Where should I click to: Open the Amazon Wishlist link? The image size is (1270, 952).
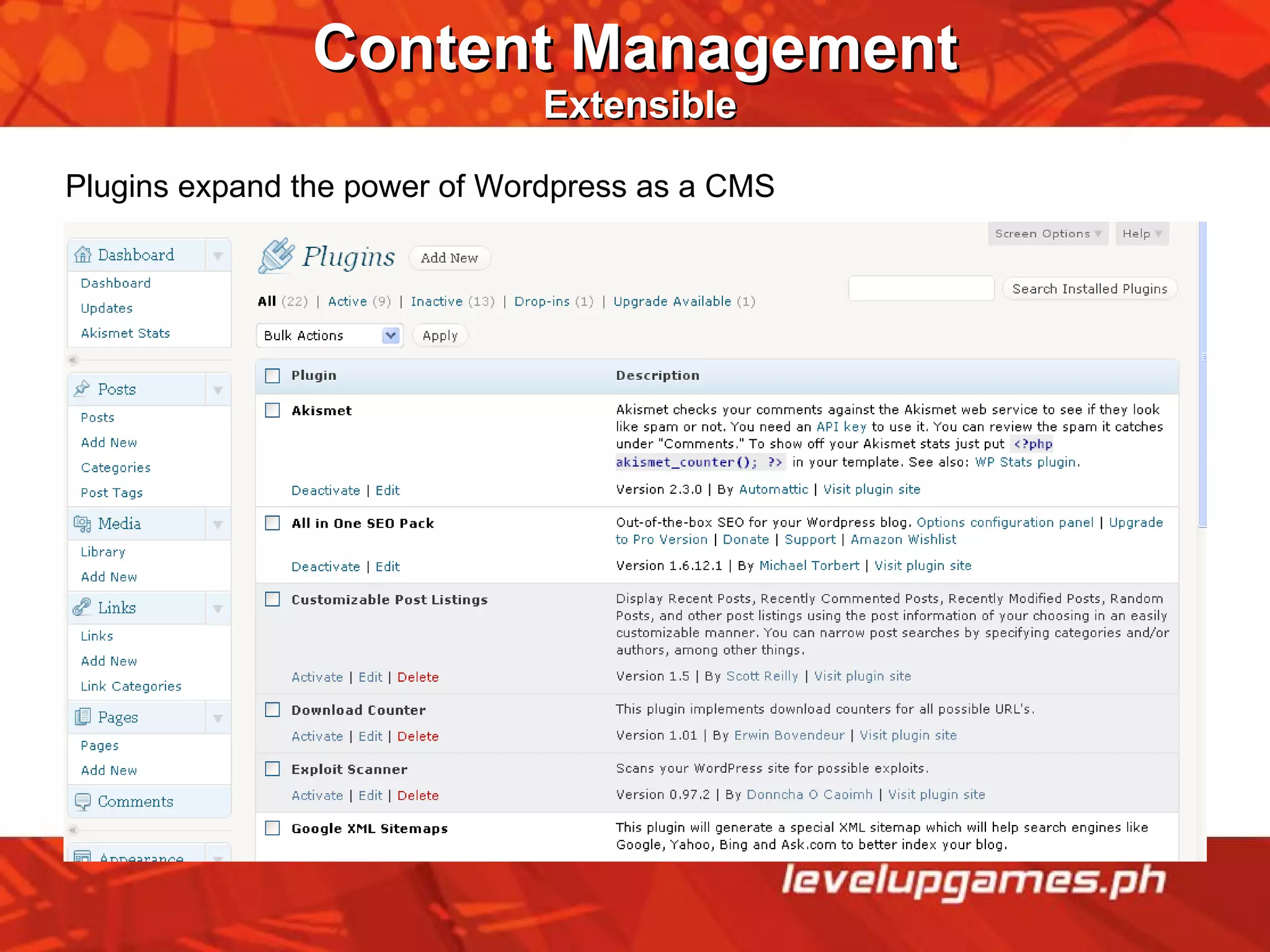903,539
